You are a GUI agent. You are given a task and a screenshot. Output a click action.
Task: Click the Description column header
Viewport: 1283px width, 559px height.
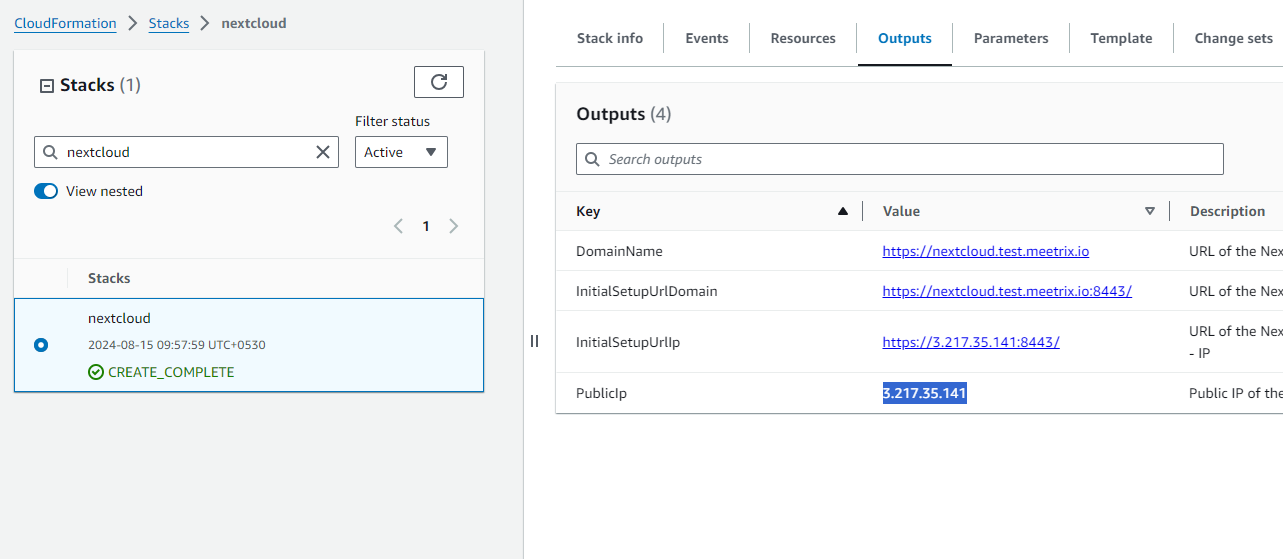click(x=1227, y=211)
